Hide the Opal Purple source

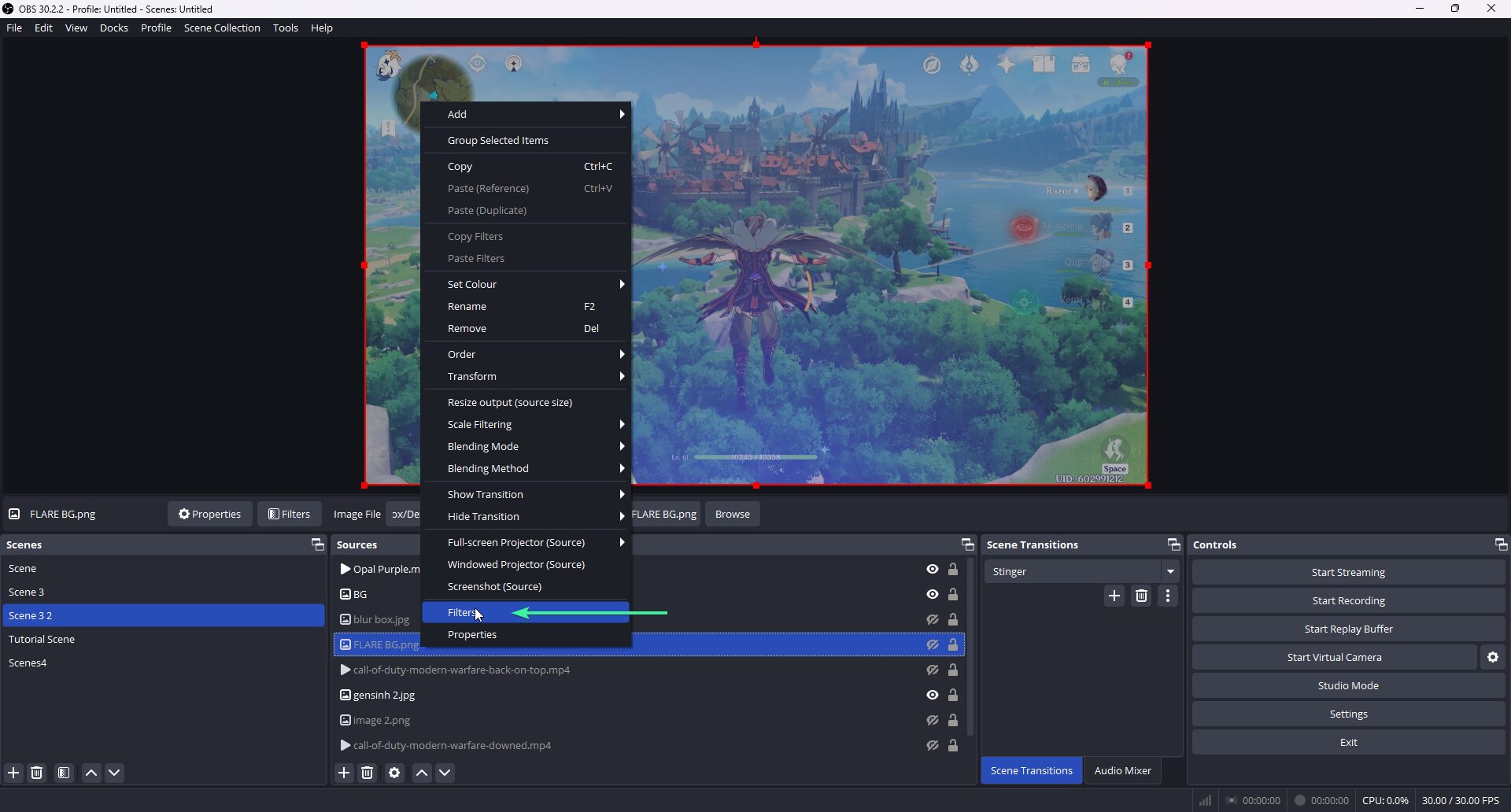pyautogui.click(x=933, y=569)
